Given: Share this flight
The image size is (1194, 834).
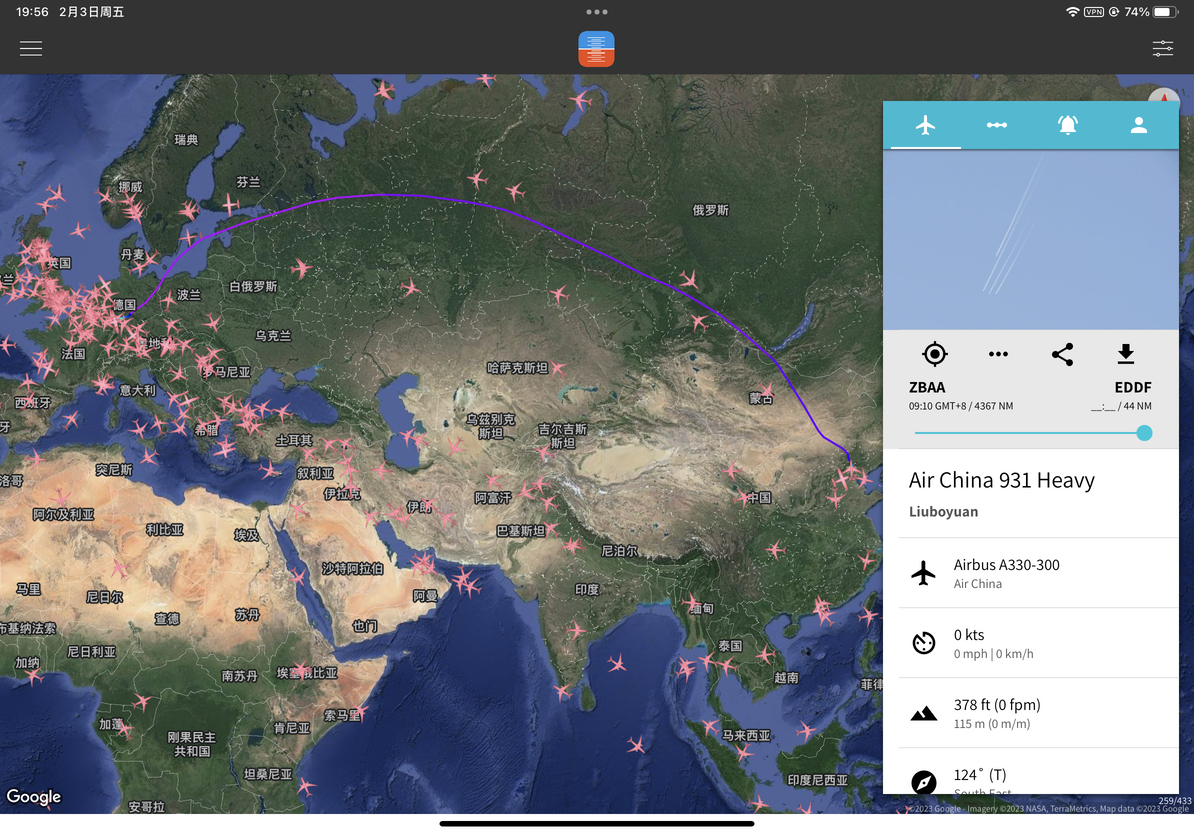Looking at the screenshot, I should [1062, 354].
